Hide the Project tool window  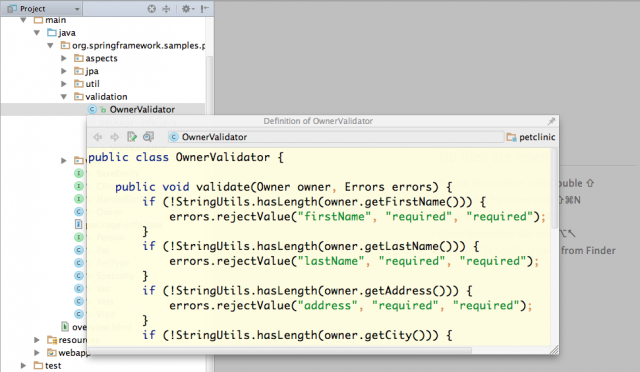tap(205, 9)
